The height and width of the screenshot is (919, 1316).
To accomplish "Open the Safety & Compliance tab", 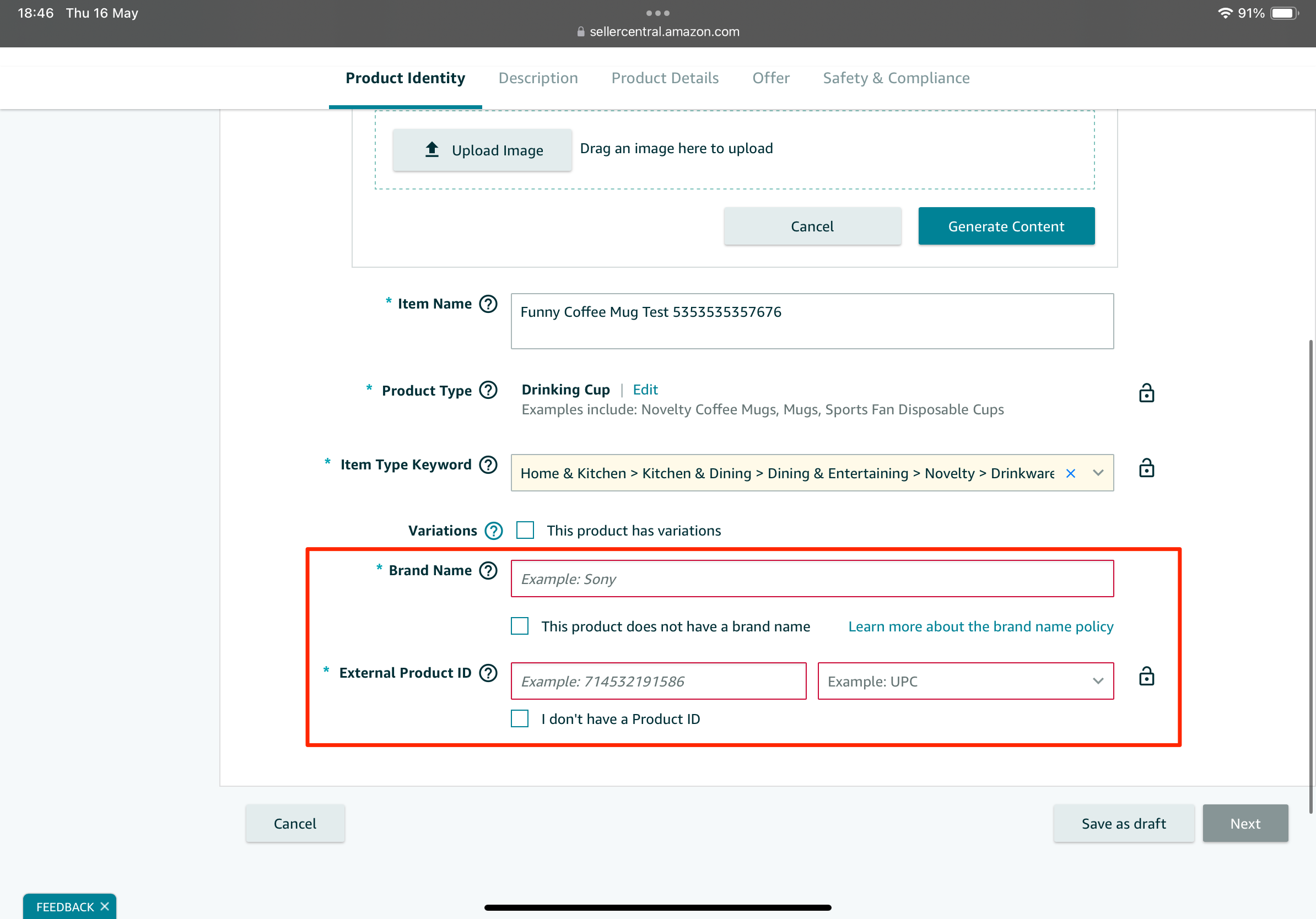I will point(896,78).
